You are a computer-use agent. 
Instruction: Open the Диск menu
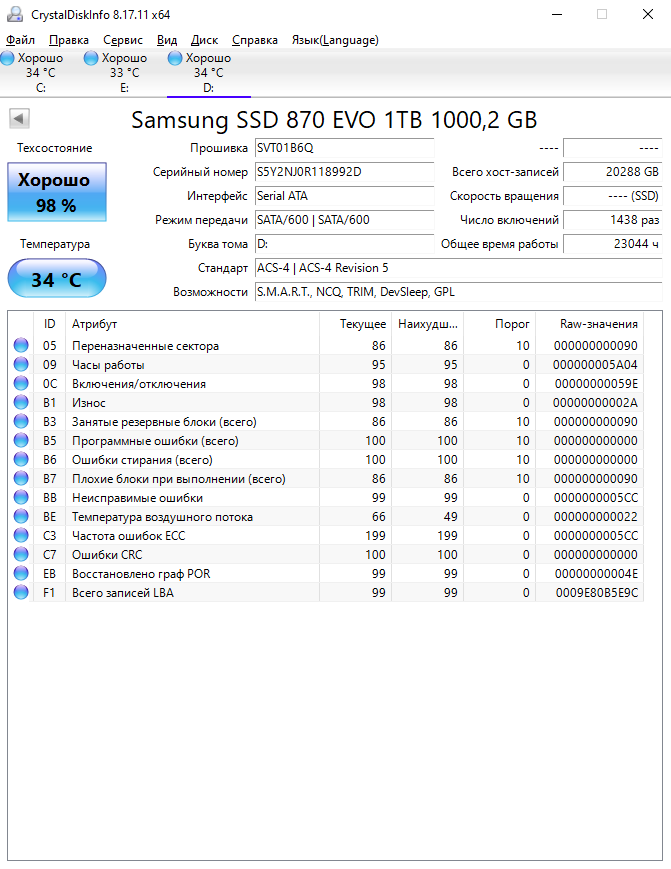click(x=204, y=40)
